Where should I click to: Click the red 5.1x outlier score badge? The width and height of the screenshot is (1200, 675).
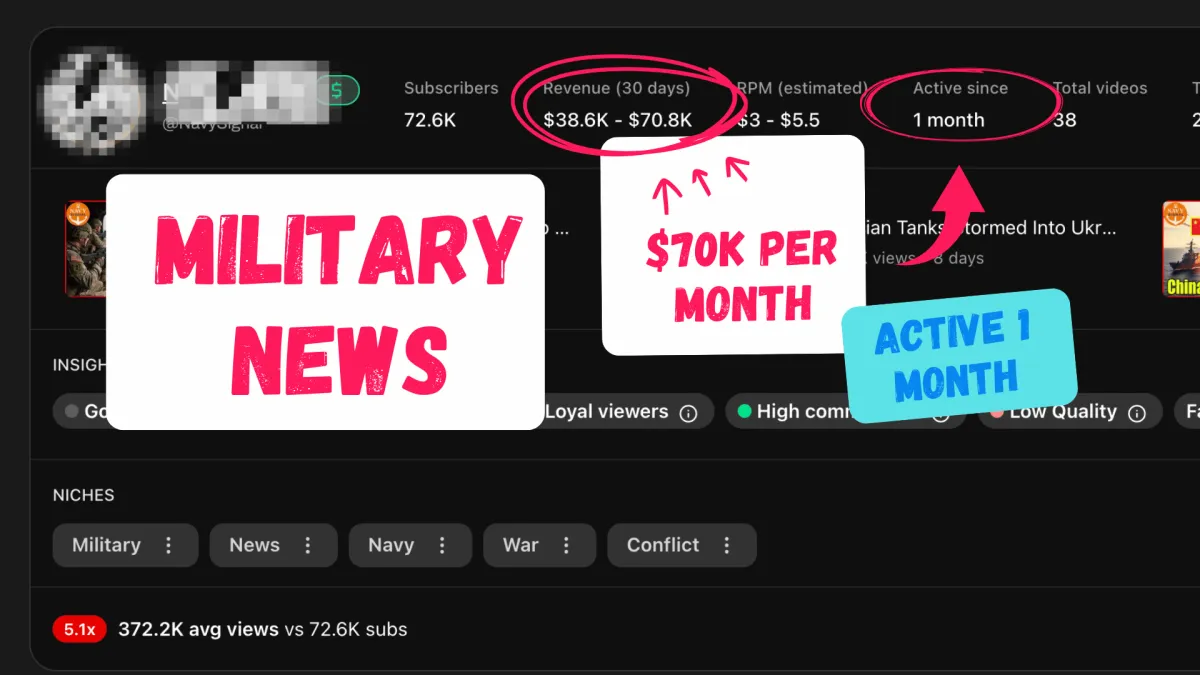(x=79, y=629)
